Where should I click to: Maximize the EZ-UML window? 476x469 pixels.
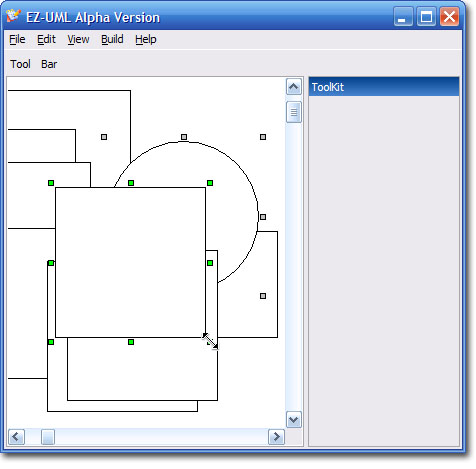click(x=426, y=16)
